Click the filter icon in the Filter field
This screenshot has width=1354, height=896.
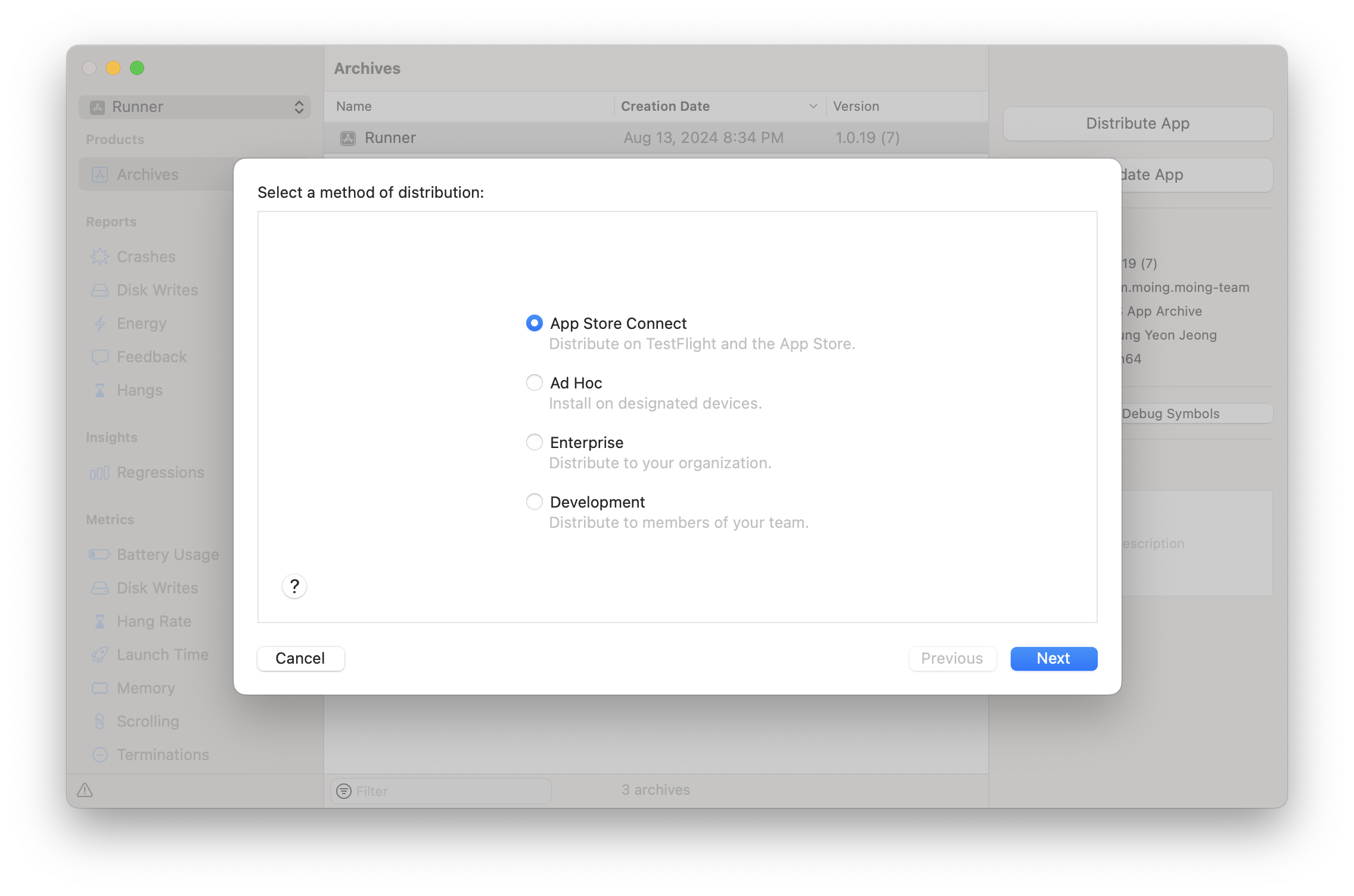344,791
